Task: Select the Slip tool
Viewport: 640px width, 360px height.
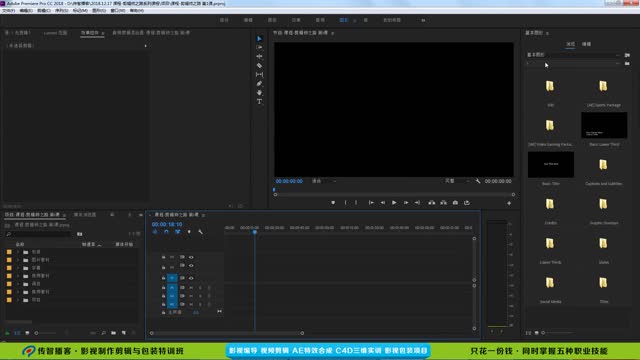Action: [259, 74]
